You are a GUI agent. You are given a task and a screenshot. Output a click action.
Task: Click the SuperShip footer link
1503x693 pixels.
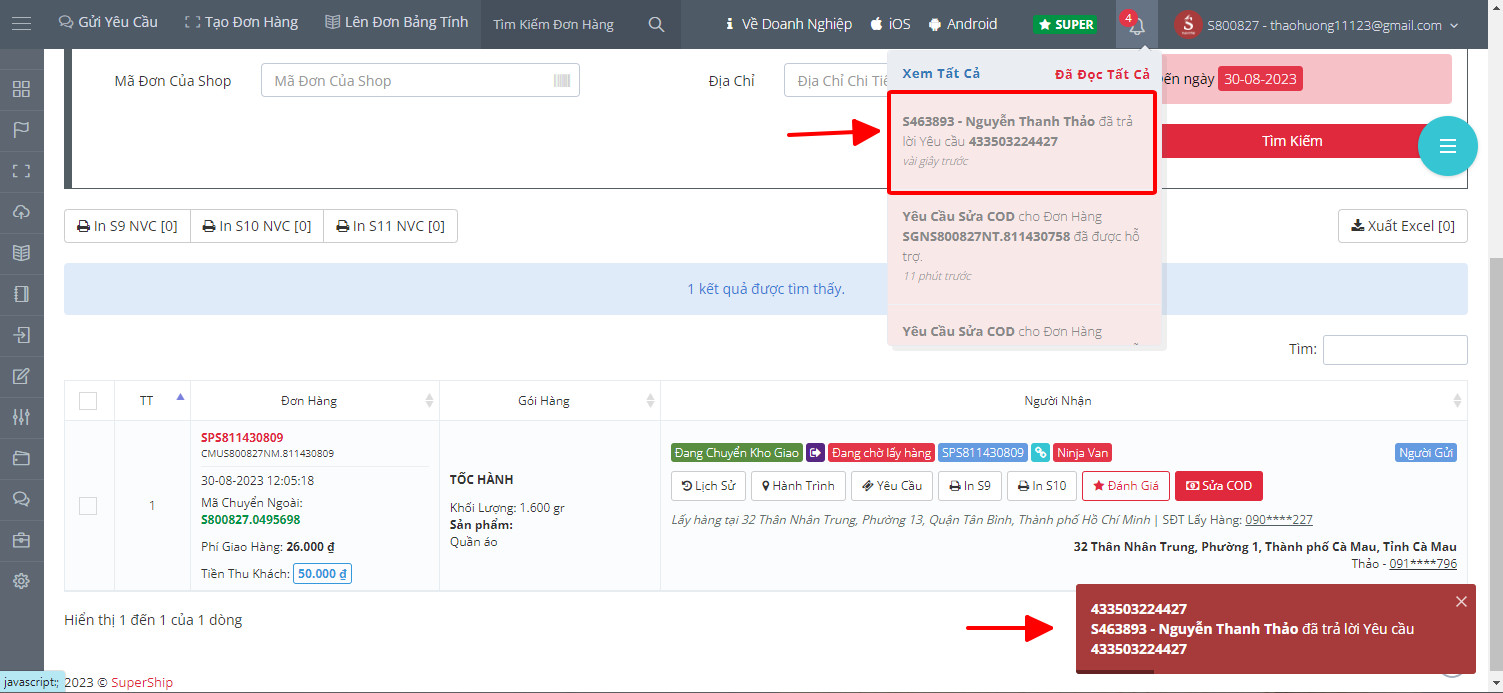click(x=142, y=682)
